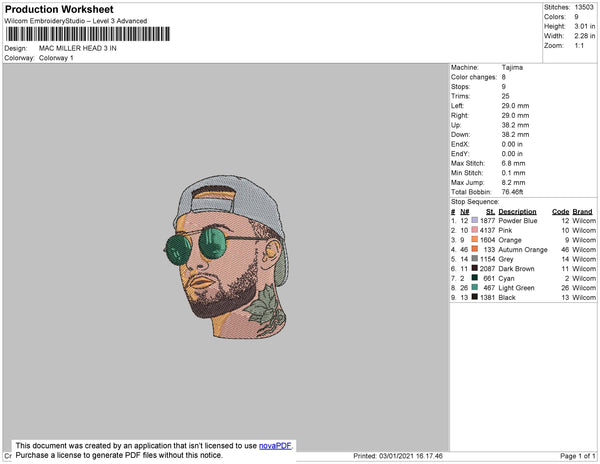Select the Cyan thread color swatch
Viewport: 600px width, 464px height.
pyautogui.click(x=474, y=278)
